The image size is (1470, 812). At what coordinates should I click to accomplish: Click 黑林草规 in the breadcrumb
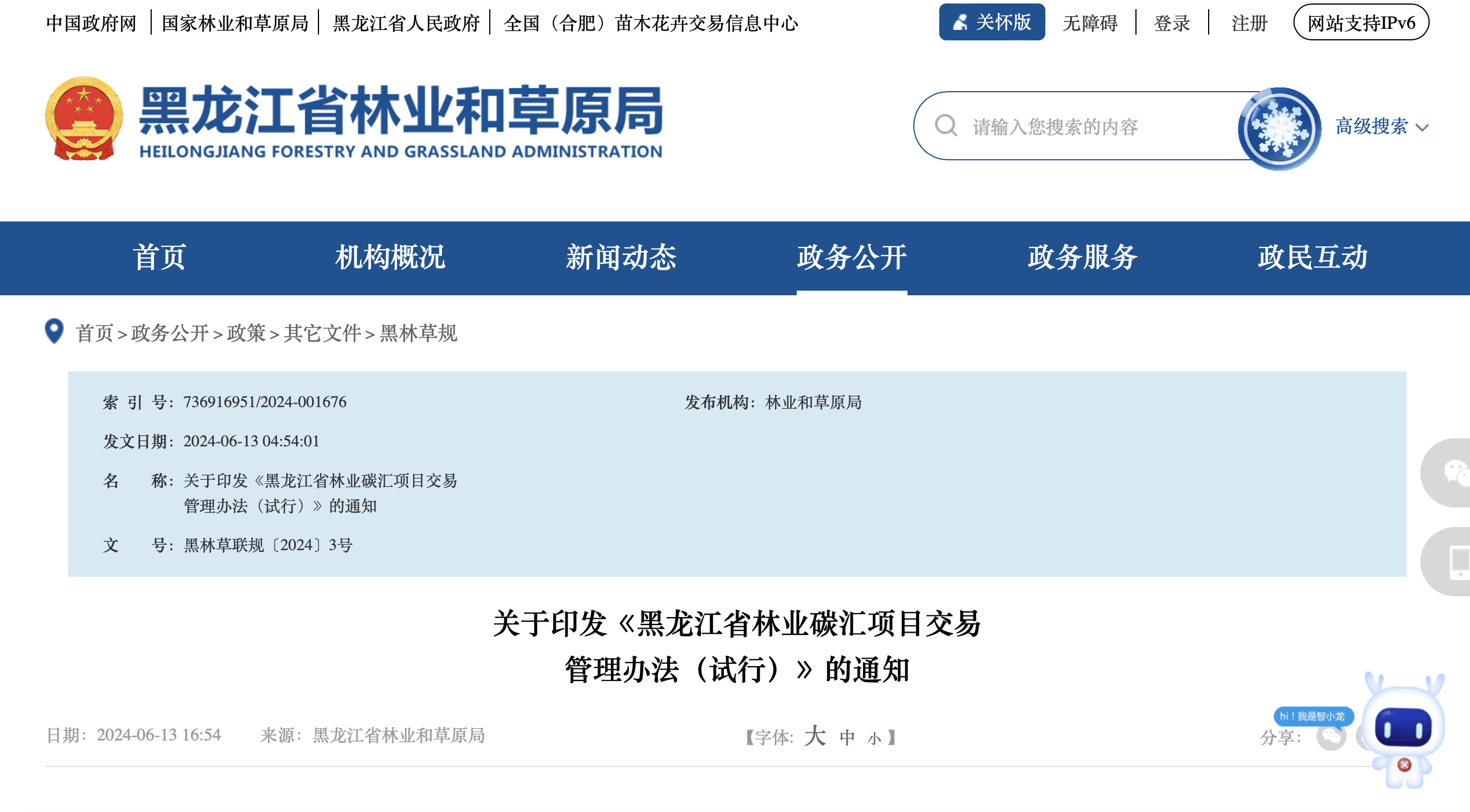(418, 333)
